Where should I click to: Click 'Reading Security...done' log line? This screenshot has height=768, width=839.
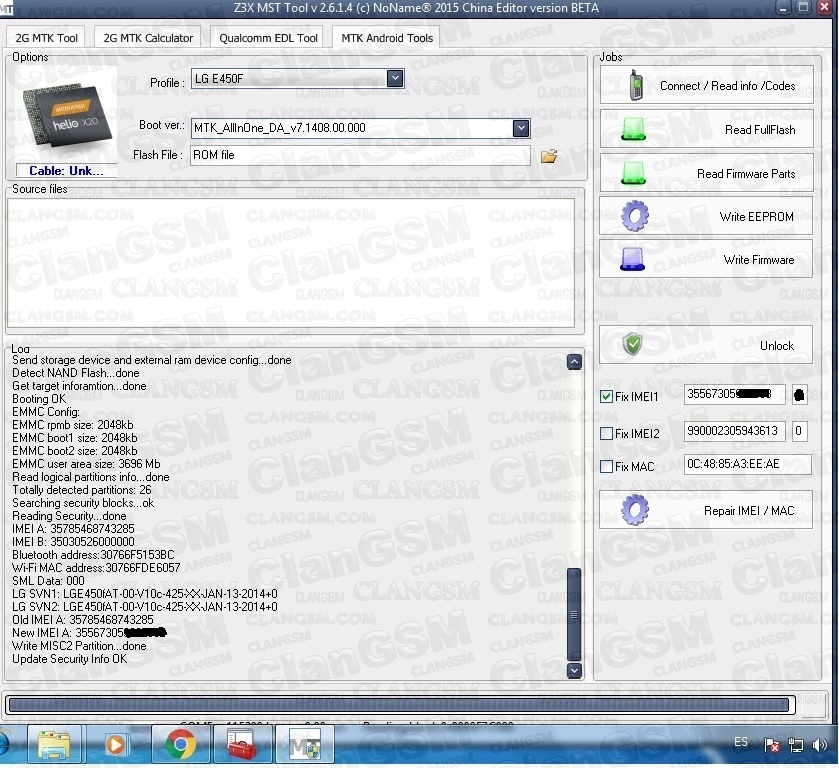coord(69,516)
